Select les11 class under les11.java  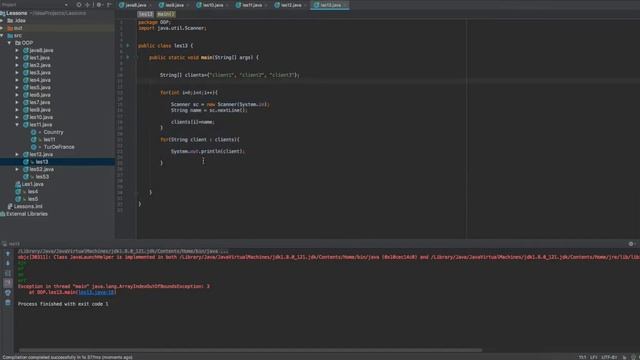point(49,139)
